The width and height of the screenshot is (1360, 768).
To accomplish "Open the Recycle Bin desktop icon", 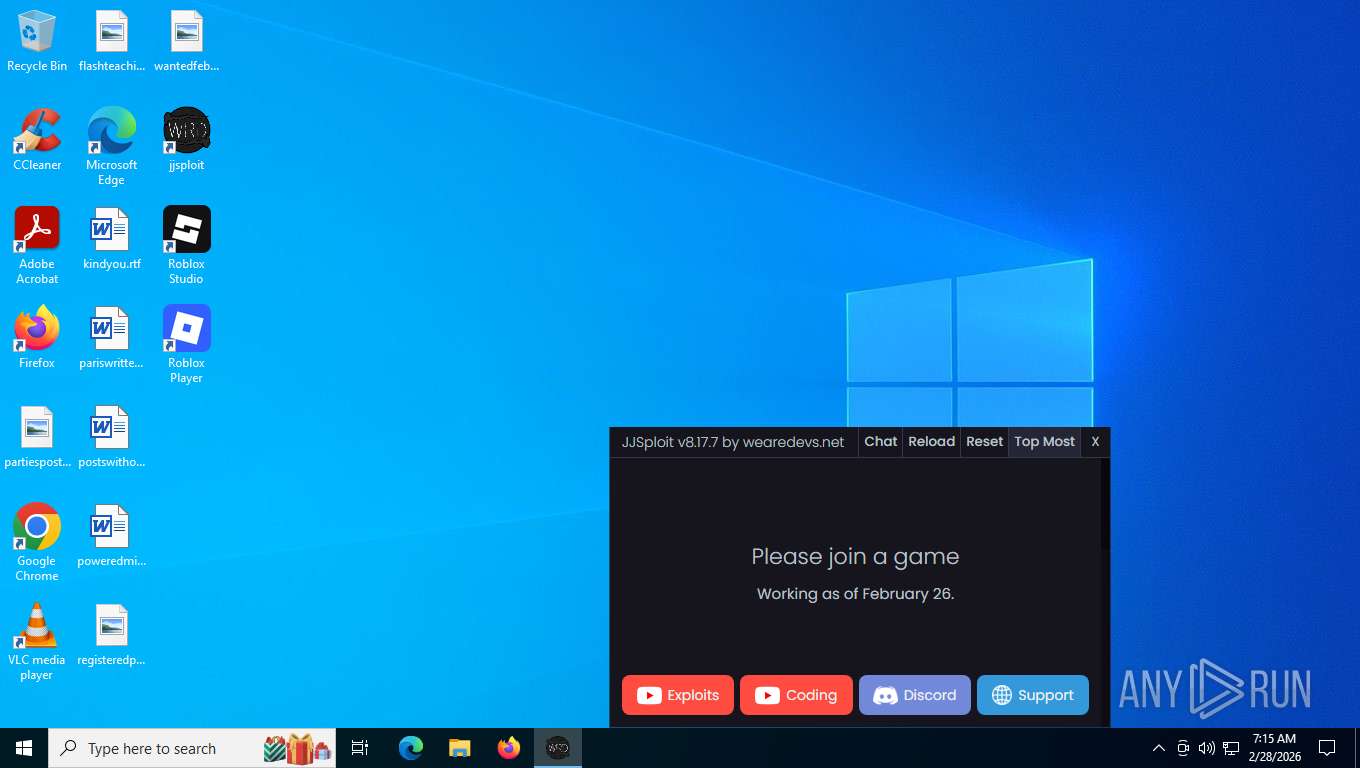I will 37,41.
